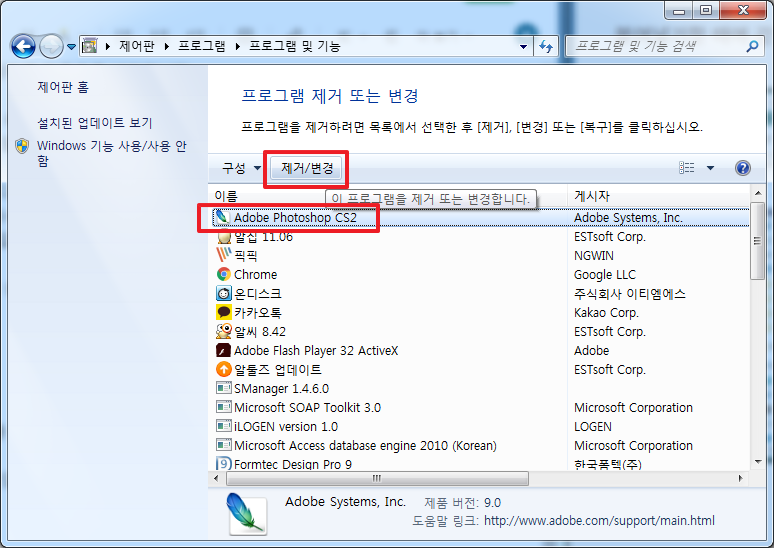The height and width of the screenshot is (548, 774).
Task: Select 프로그램 breadcrumb in address bar
Action: [201, 46]
